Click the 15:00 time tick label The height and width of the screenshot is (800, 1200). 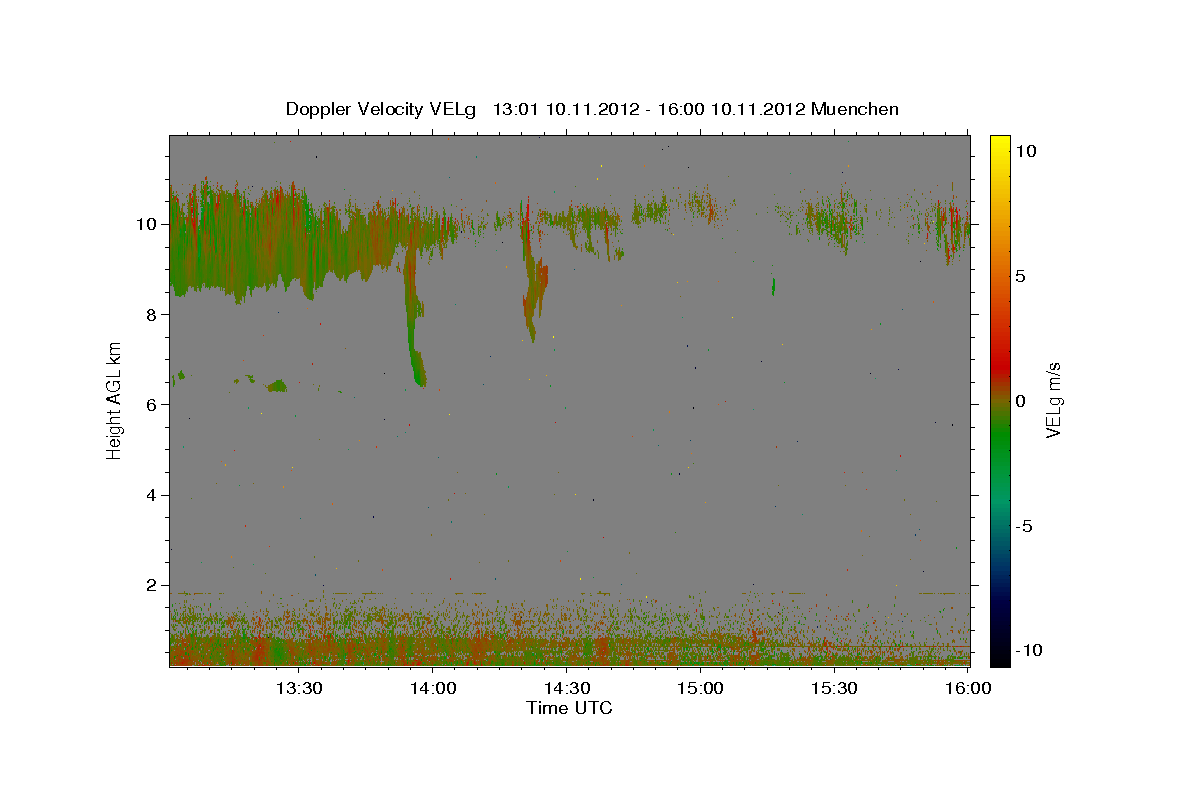[x=700, y=688]
